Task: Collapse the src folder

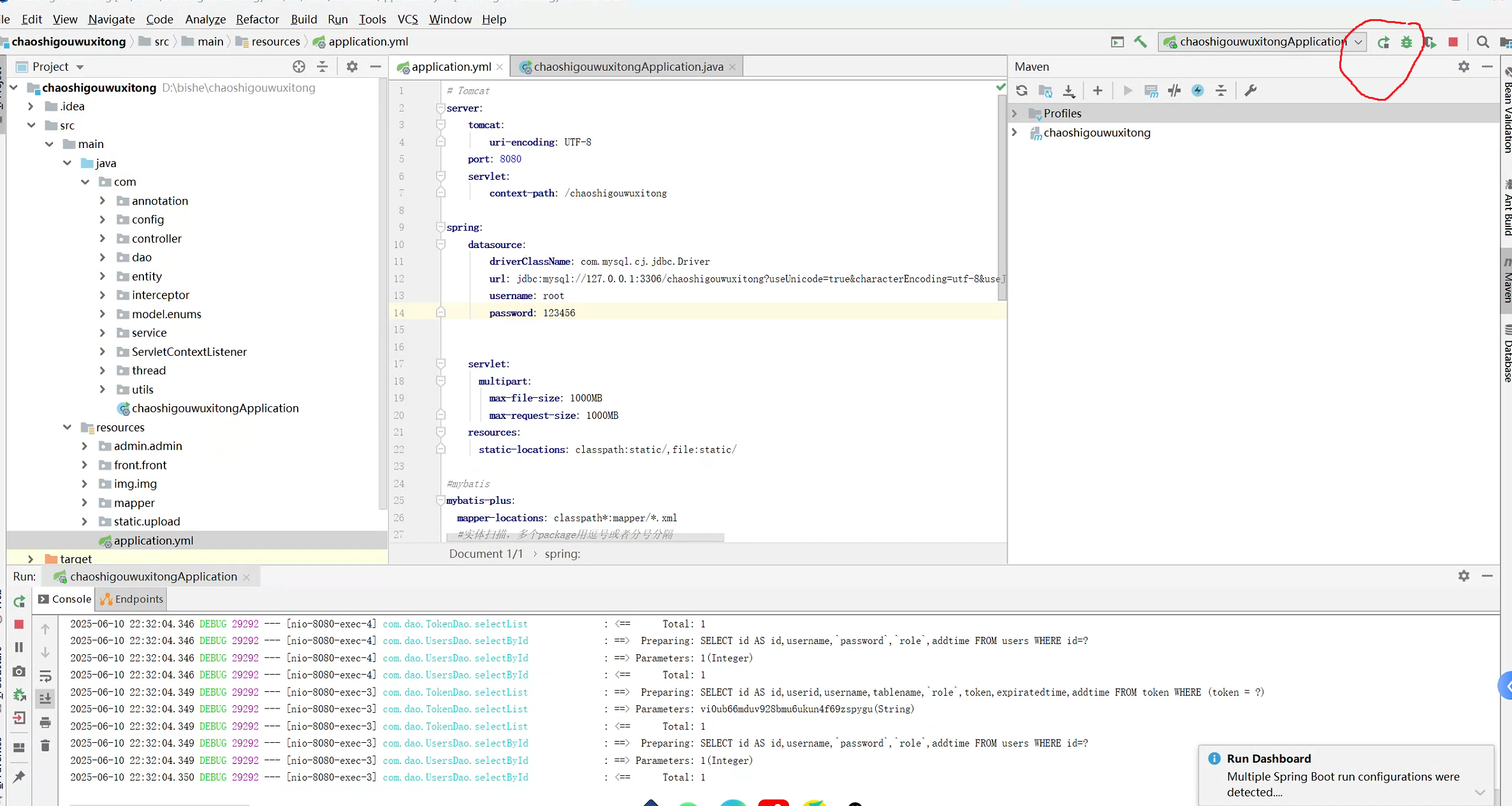Action: pos(31,126)
